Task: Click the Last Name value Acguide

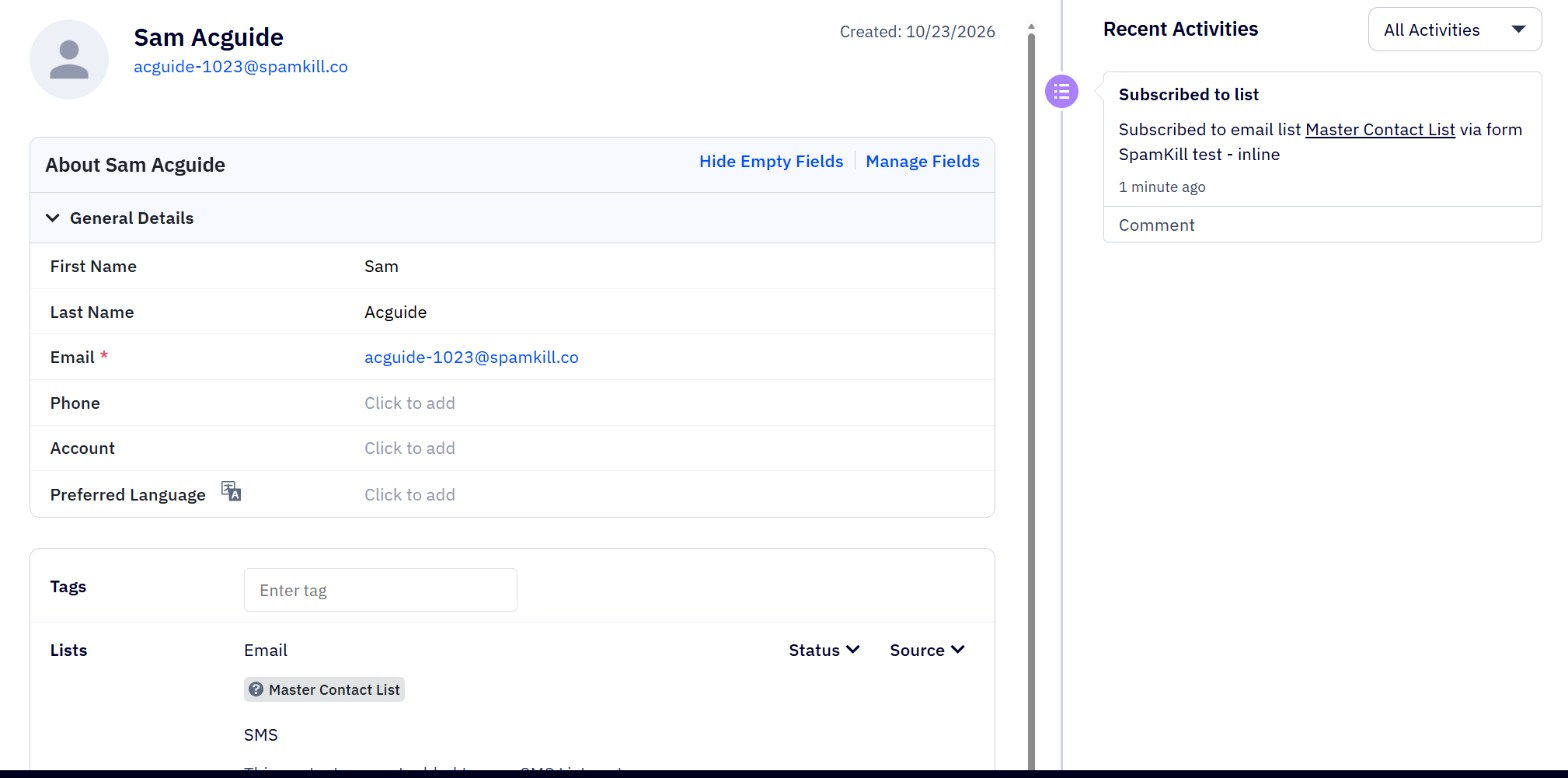Action: tap(395, 312)
